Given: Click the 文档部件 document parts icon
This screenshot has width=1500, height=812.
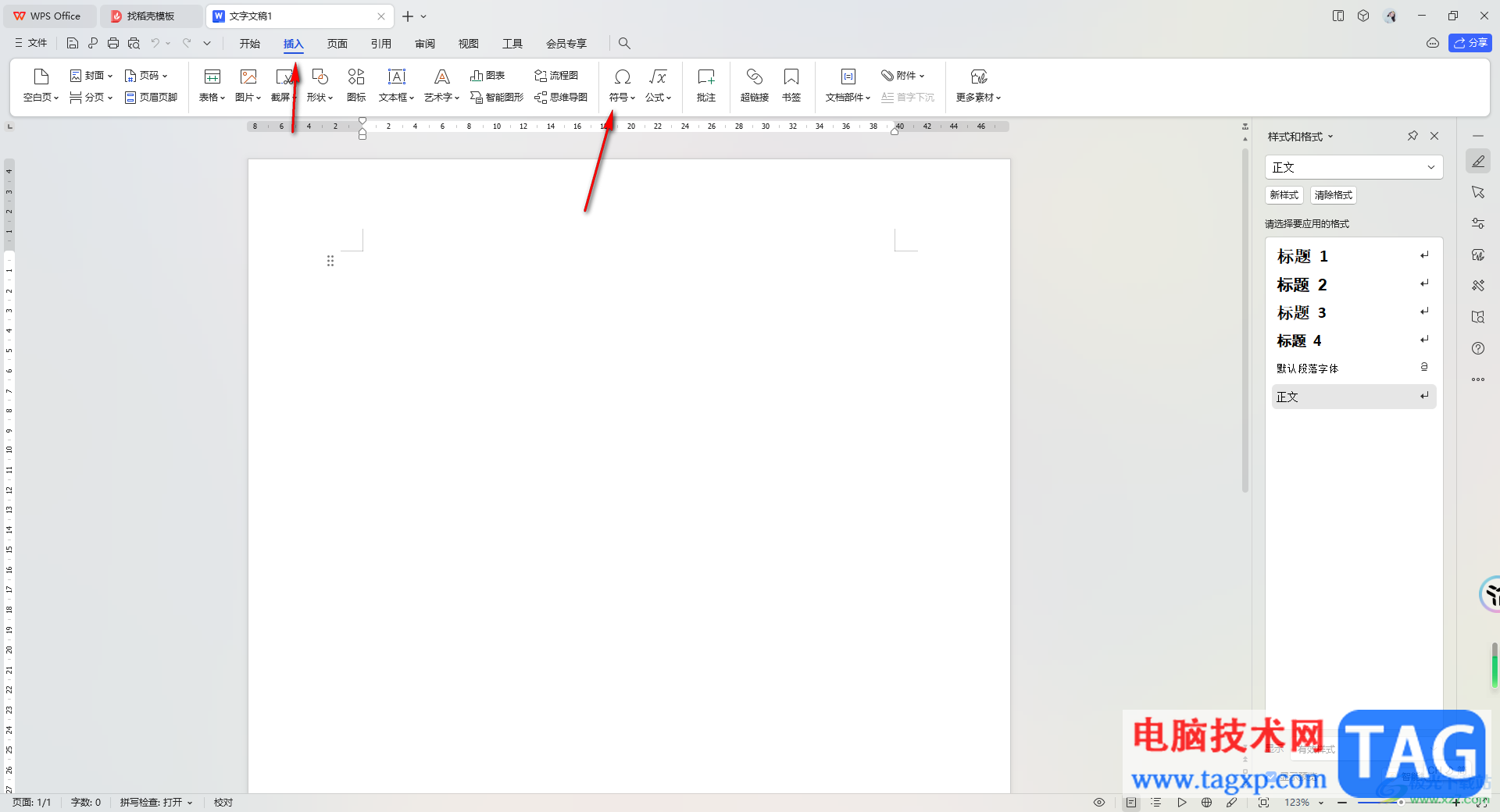Looking at the screenshot, I should click(x=848, y=77).
